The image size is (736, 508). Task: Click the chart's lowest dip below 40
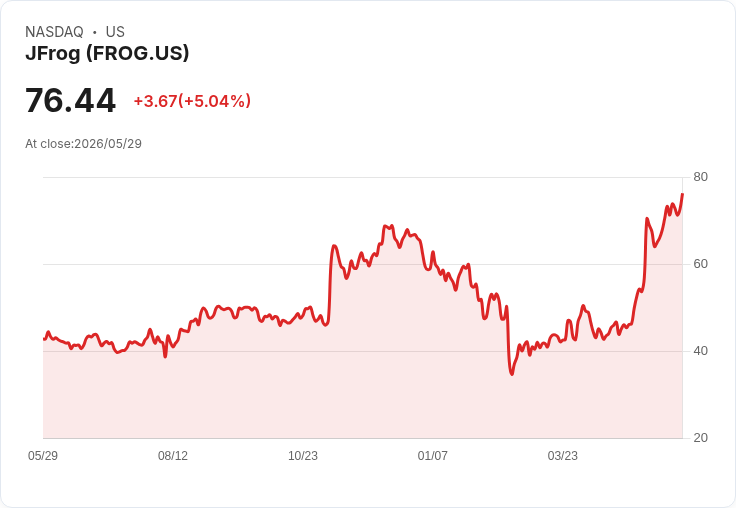(x=512, y=374)
